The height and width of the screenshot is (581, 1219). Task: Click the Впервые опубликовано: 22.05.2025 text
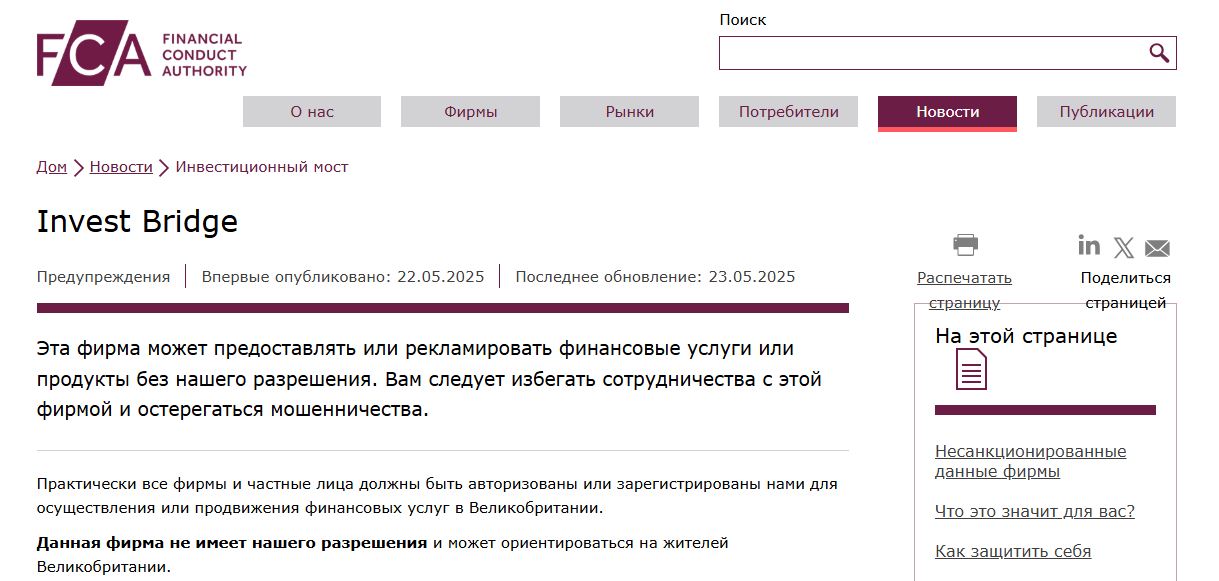coord(343,277)
